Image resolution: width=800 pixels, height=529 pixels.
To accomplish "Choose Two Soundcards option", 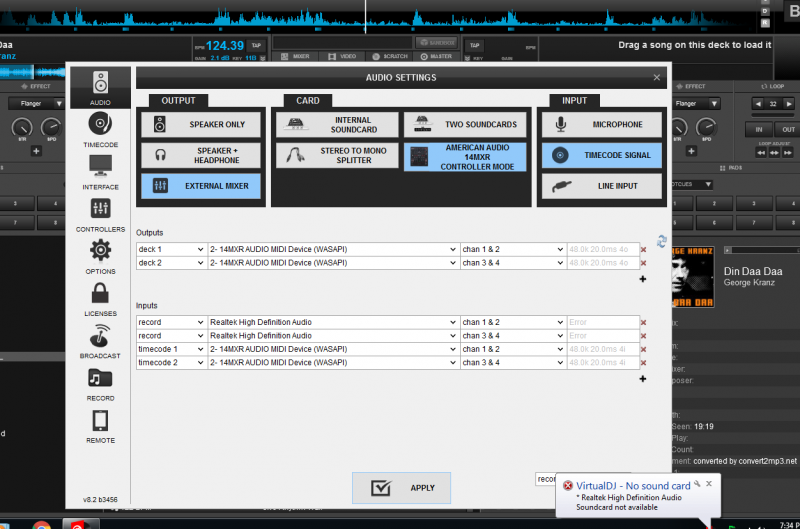I will (465, 124).
